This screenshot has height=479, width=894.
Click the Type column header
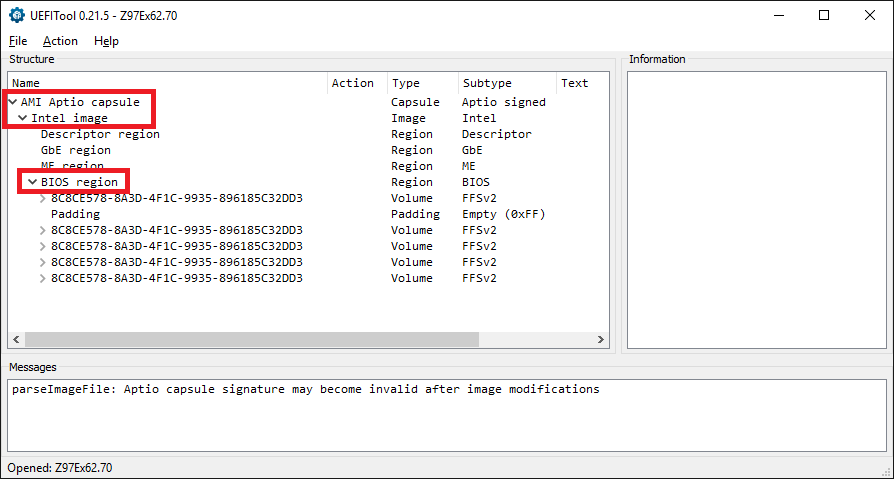(x=422, y=83)
